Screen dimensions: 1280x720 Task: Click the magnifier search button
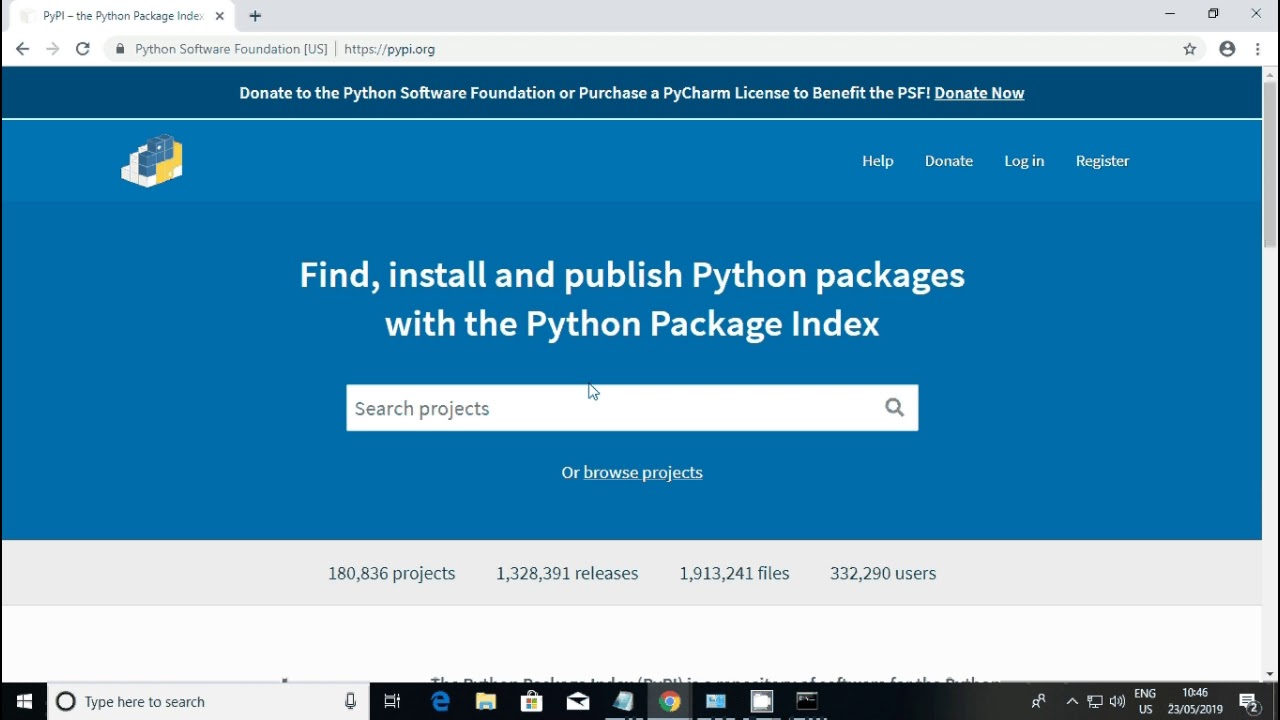pyautogui.click(x=894, y=407)
